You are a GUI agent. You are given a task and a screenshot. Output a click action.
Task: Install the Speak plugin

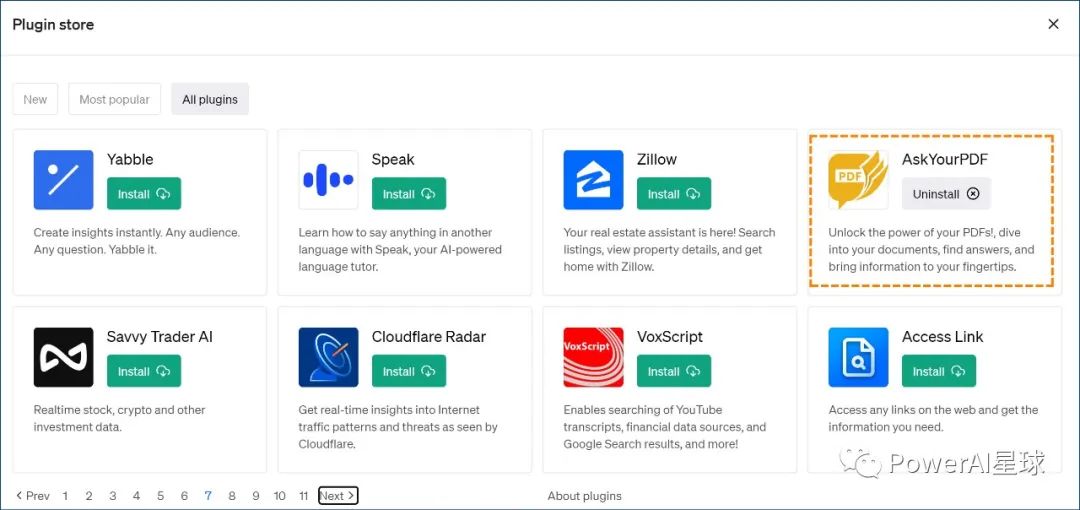coord(409,194)
